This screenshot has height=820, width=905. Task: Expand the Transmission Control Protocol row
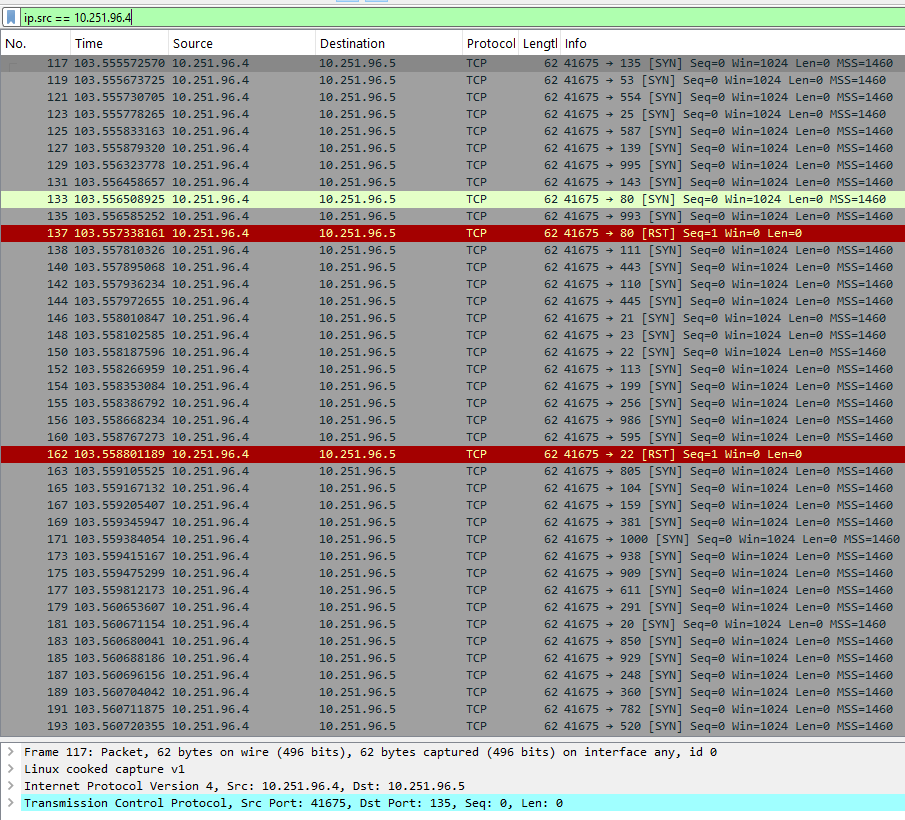10,803
